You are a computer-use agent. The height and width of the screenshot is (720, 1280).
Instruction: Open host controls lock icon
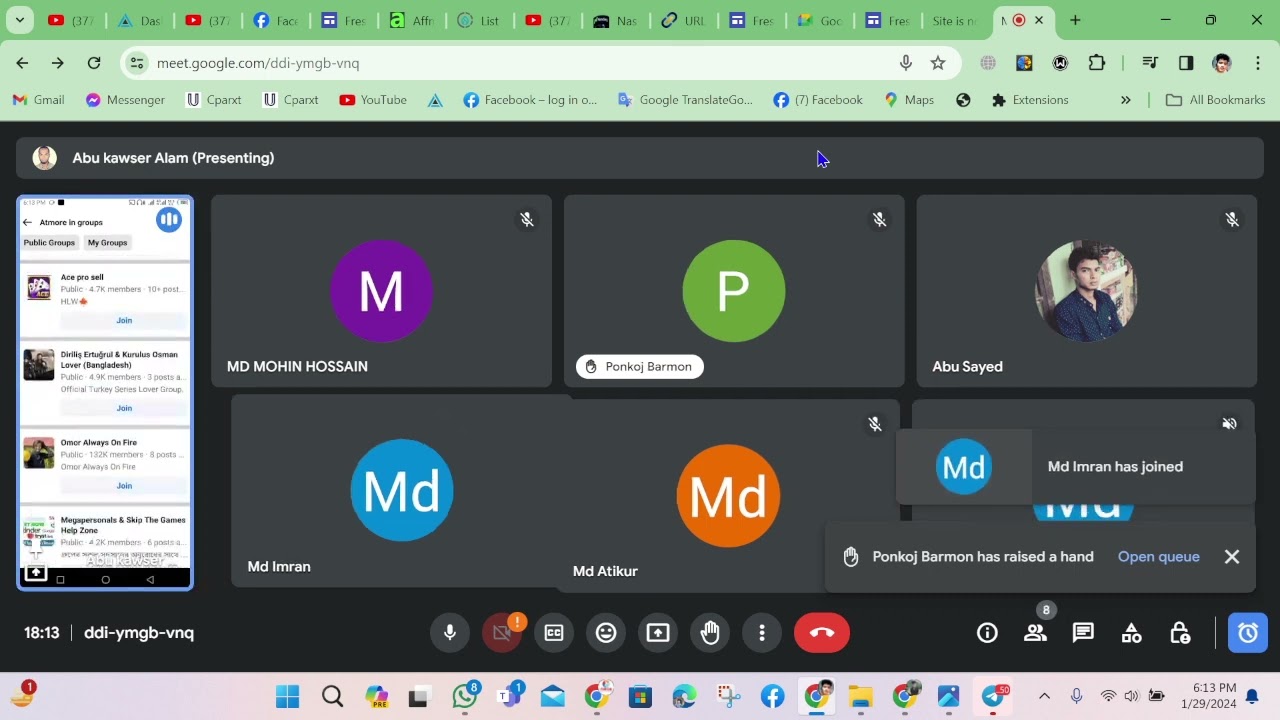coord(1180,633)
